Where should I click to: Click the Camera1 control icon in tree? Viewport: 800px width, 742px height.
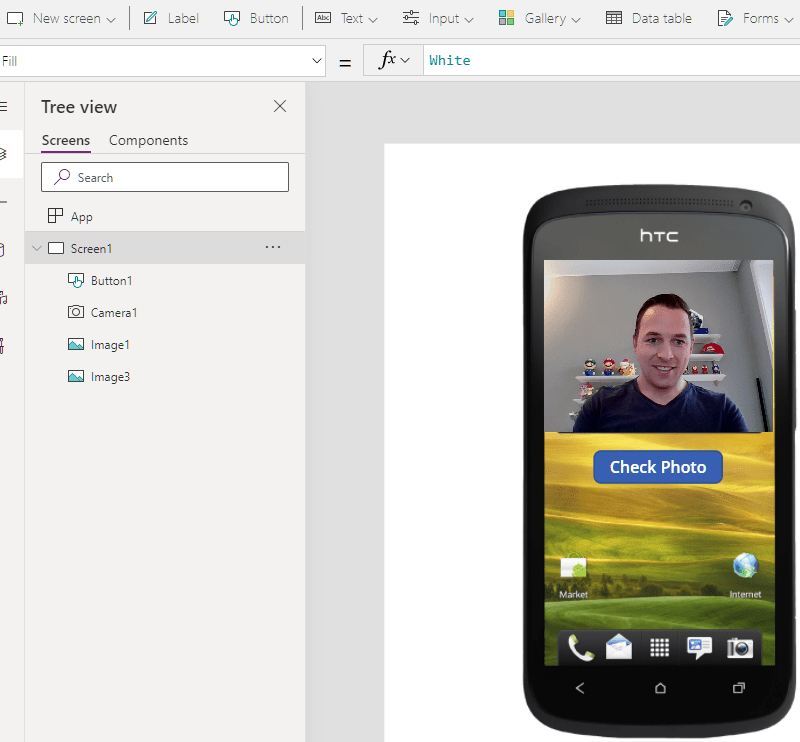pos(76,313)
